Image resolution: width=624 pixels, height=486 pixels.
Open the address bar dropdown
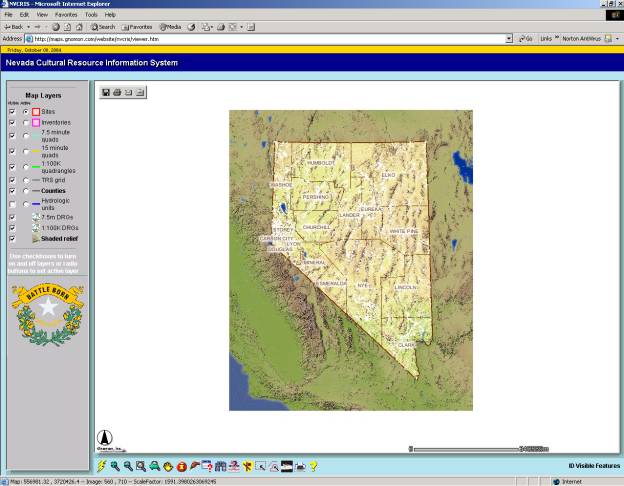click(x=510, y=38)
